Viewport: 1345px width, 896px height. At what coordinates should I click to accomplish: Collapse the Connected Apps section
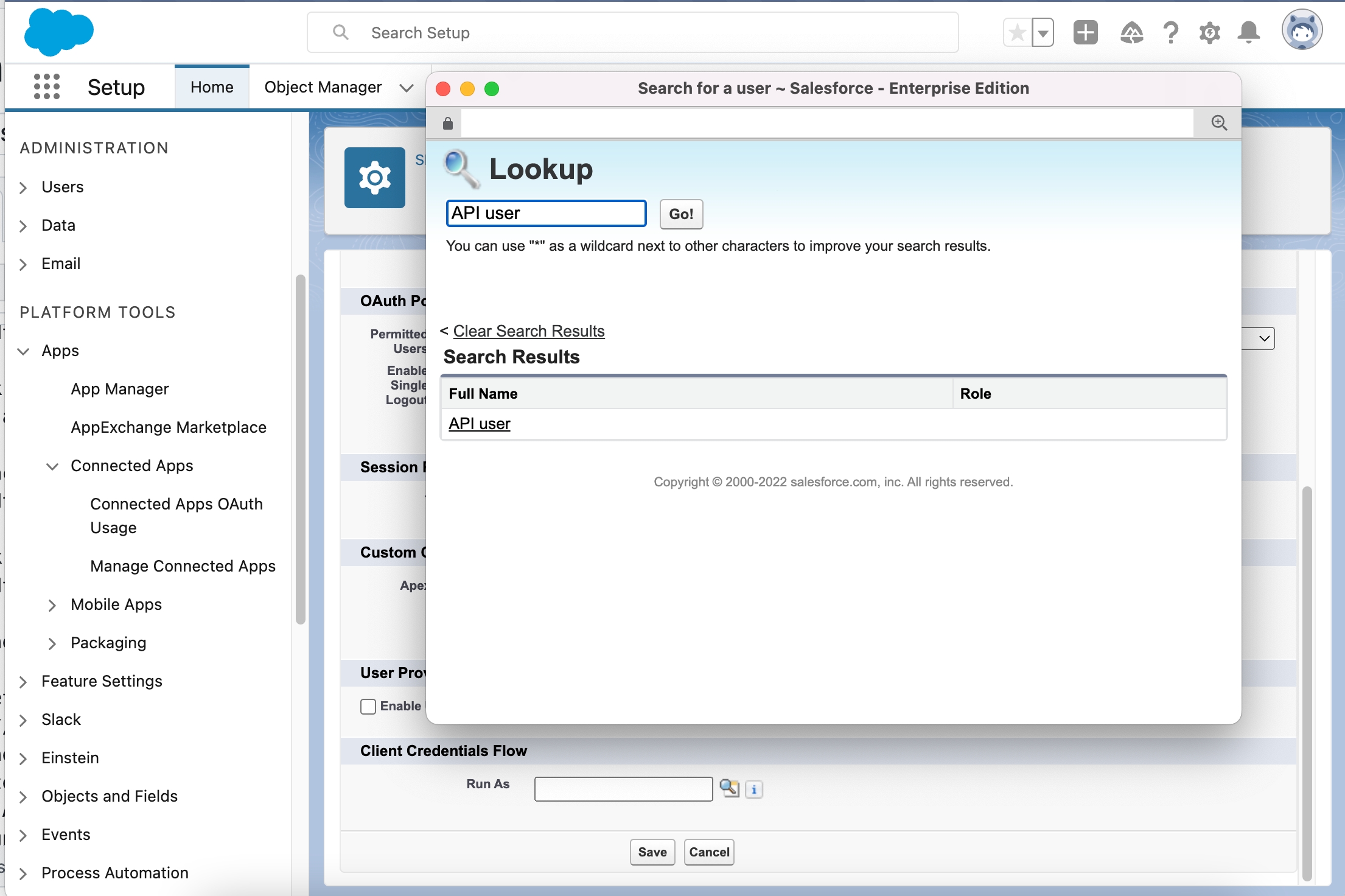(52, 466)
